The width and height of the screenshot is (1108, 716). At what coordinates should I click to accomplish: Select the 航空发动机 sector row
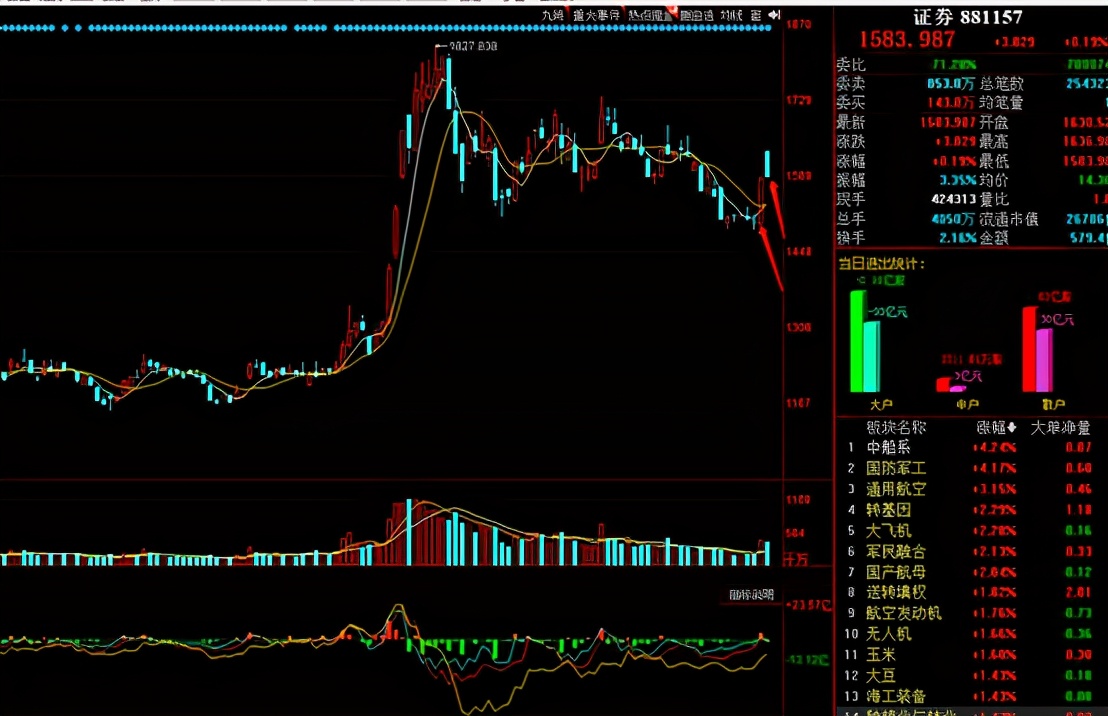[x=971, y=614]
